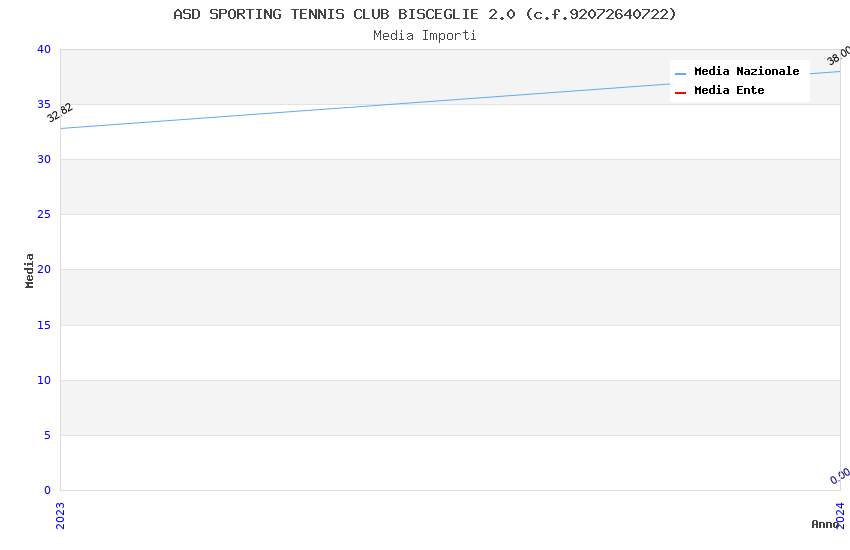This screenshot has height=550, width=850.
Task: Click the y-axis value 5
Action: tap(48, 435)
